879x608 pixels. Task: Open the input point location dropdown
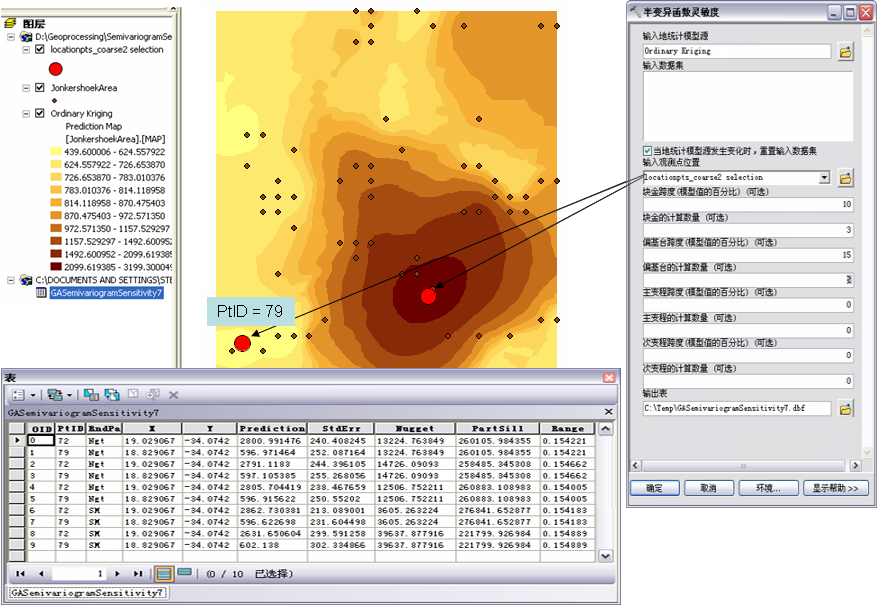(x=824, y=178)
